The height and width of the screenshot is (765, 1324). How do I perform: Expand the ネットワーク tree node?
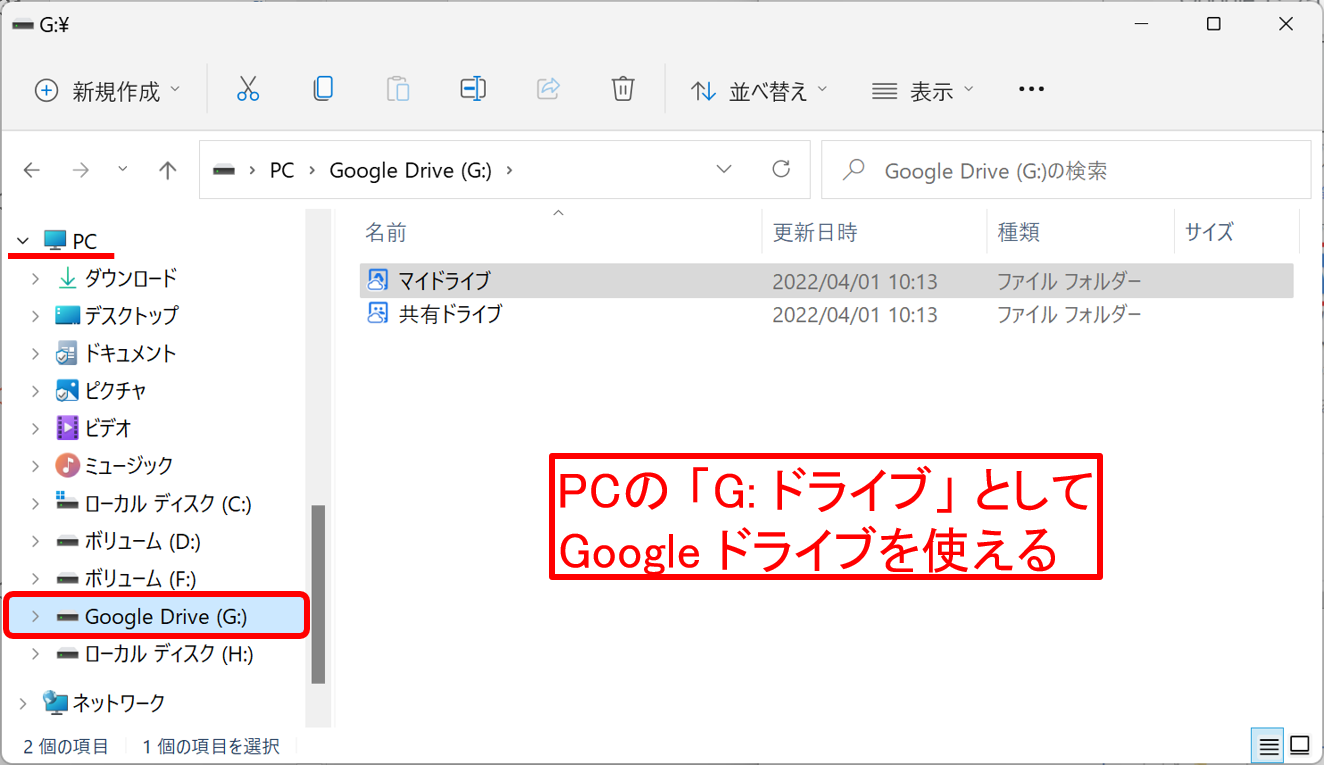click(x=23, y=703)
